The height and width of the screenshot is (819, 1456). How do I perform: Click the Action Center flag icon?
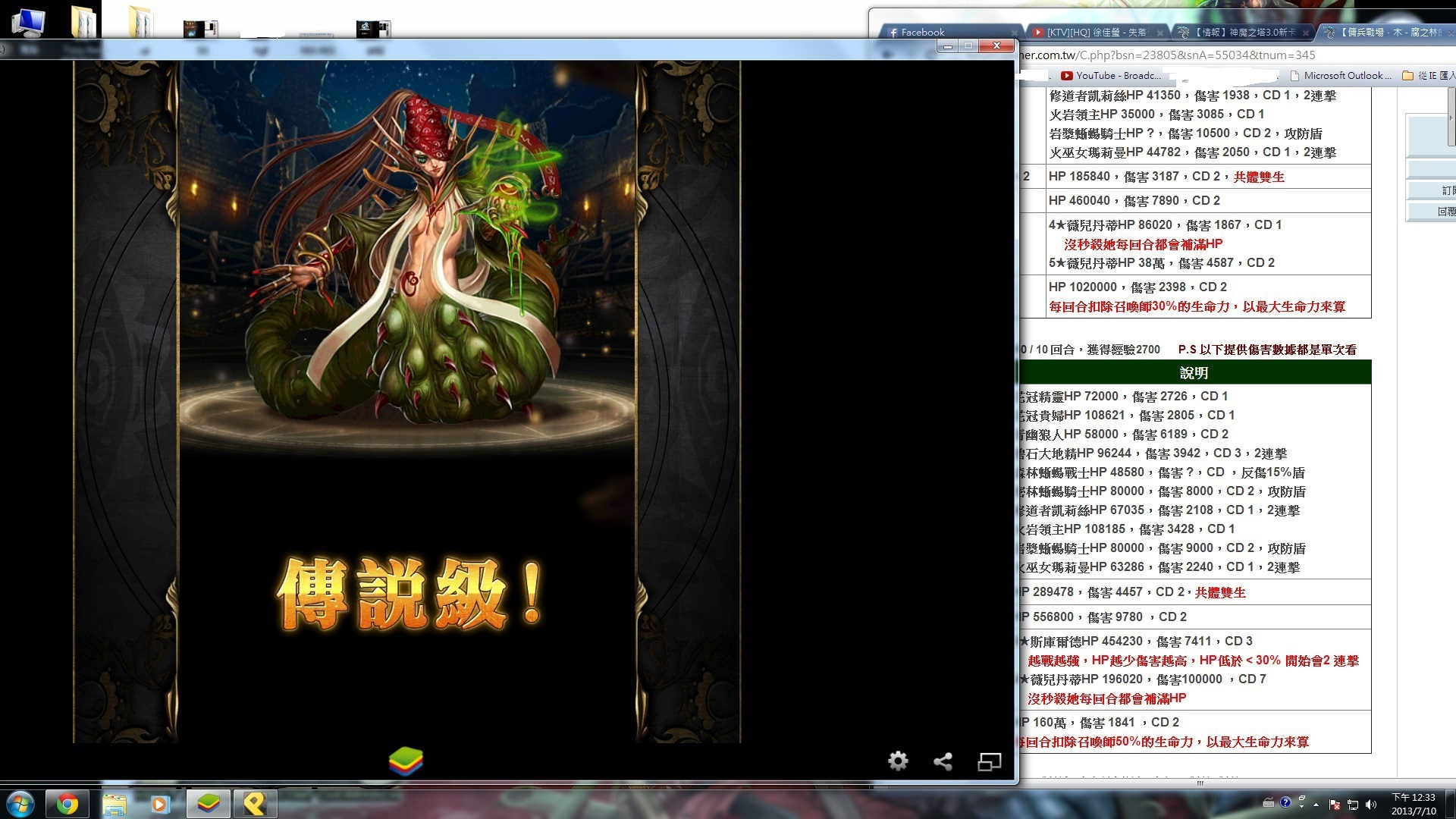point(1335,805)
